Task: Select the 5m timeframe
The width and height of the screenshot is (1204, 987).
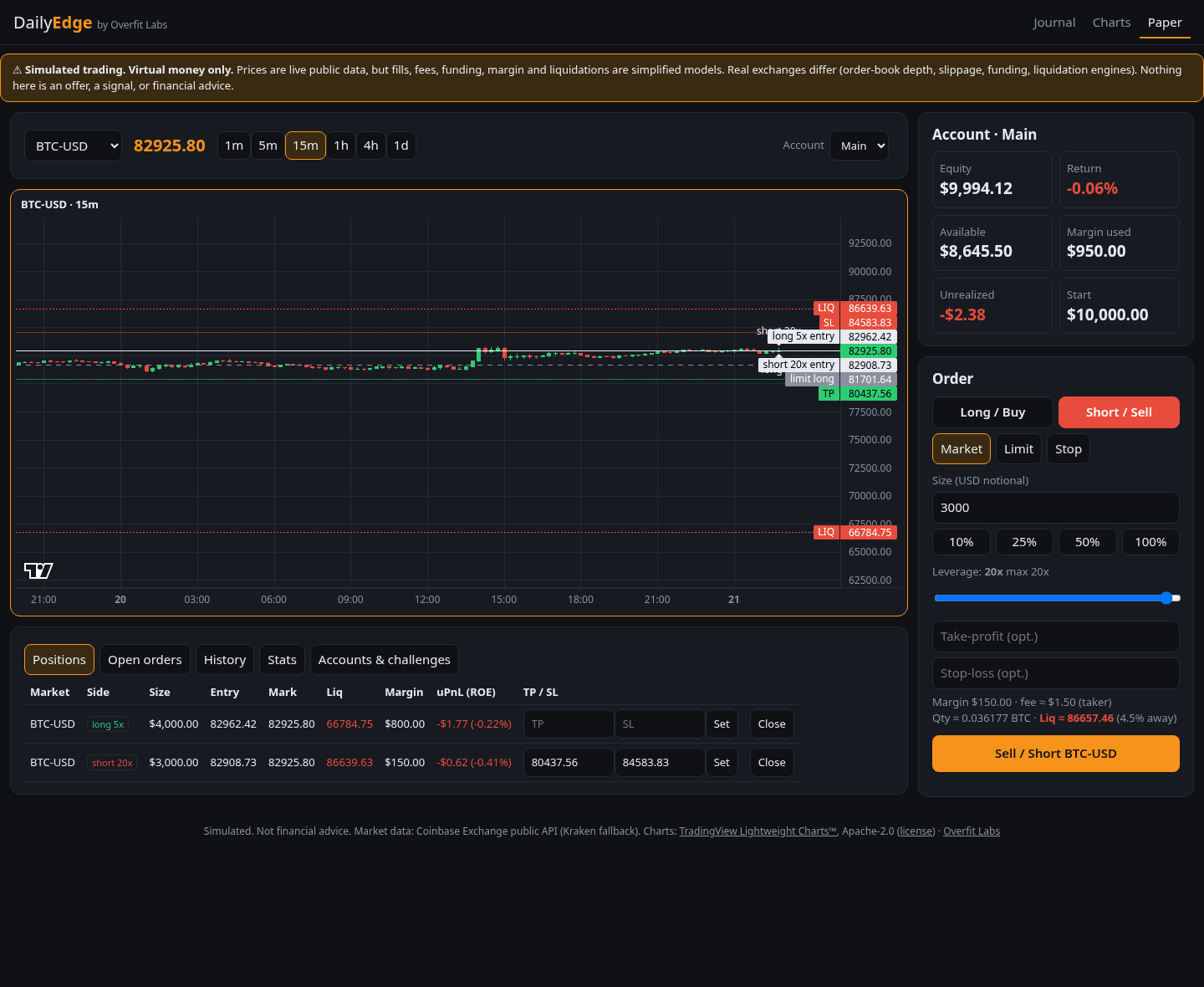Action: click(x=268, y=146)
